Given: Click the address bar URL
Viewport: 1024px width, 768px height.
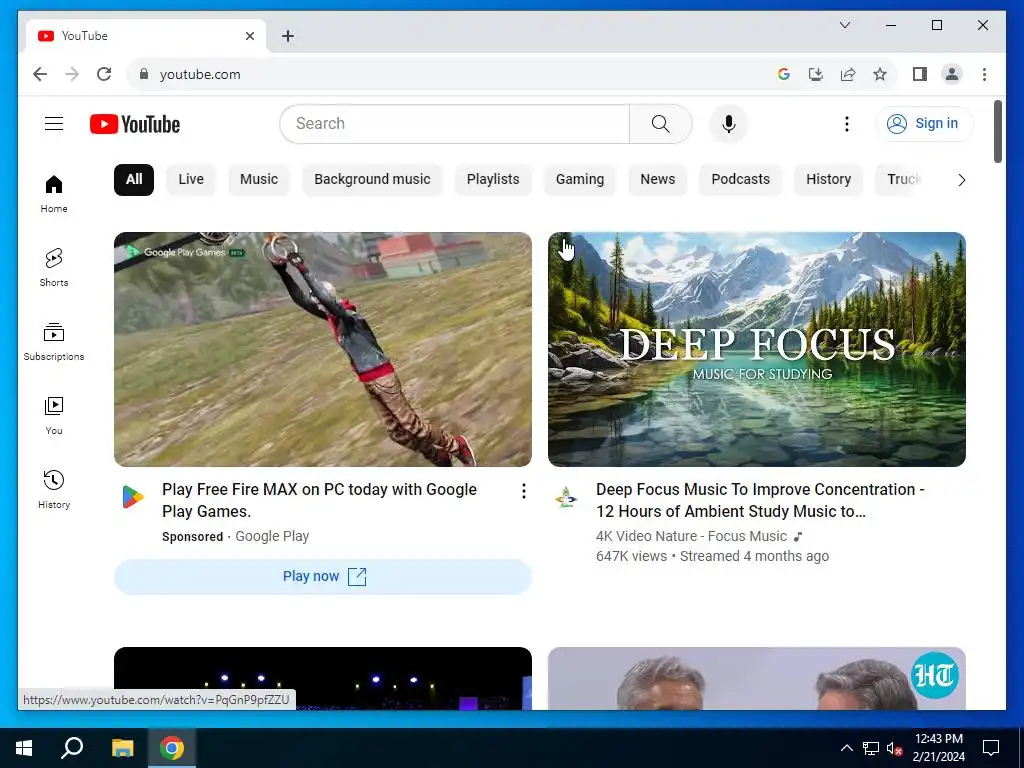Looking at the screenshot, I should coord(200,74).
